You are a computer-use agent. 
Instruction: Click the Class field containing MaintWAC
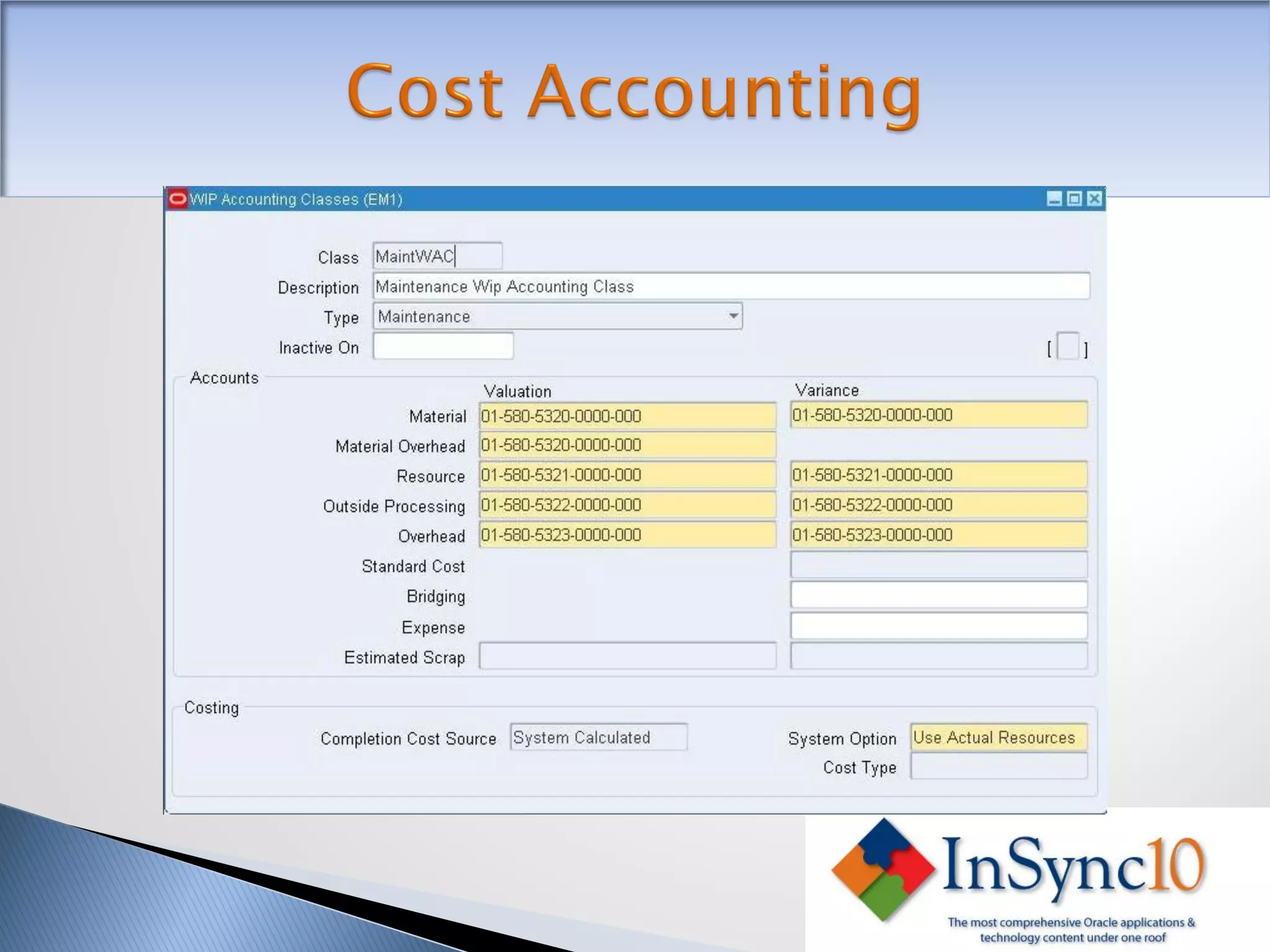(x=437, y=256)
